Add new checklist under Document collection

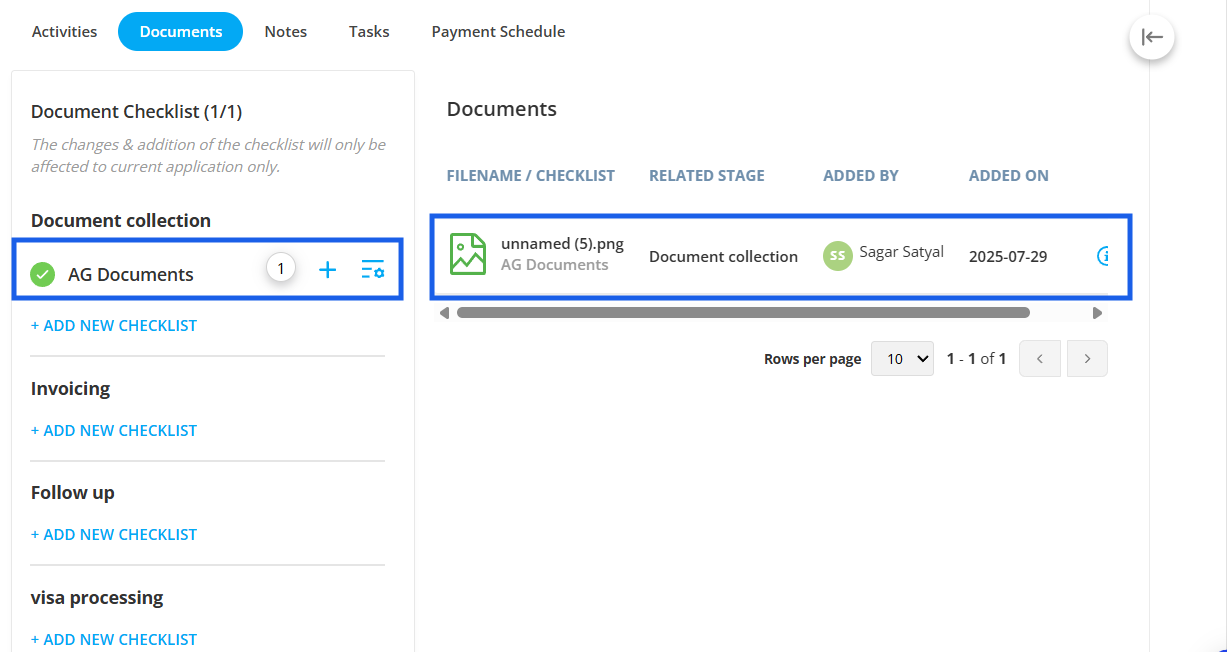point(114,325)
